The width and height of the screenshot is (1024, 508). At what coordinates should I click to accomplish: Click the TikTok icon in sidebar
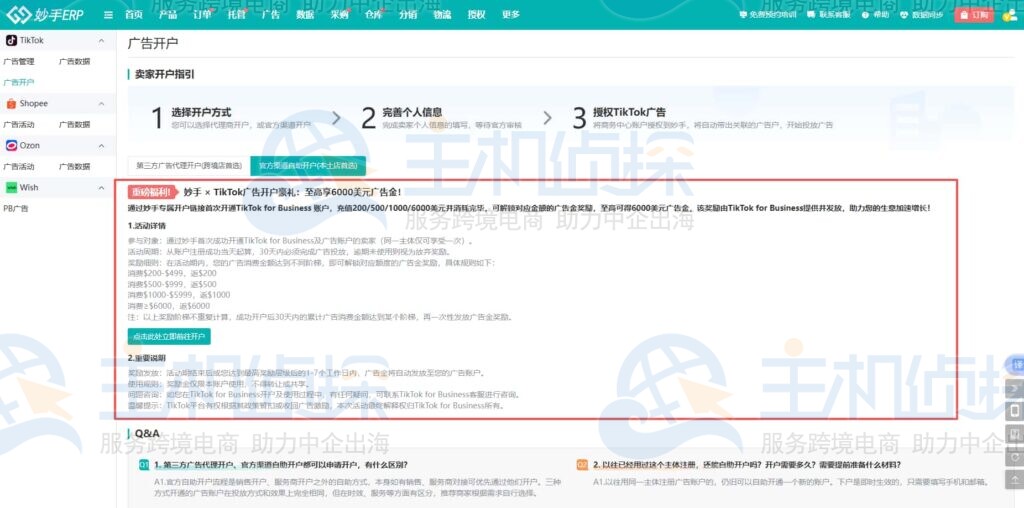[11, 40]
